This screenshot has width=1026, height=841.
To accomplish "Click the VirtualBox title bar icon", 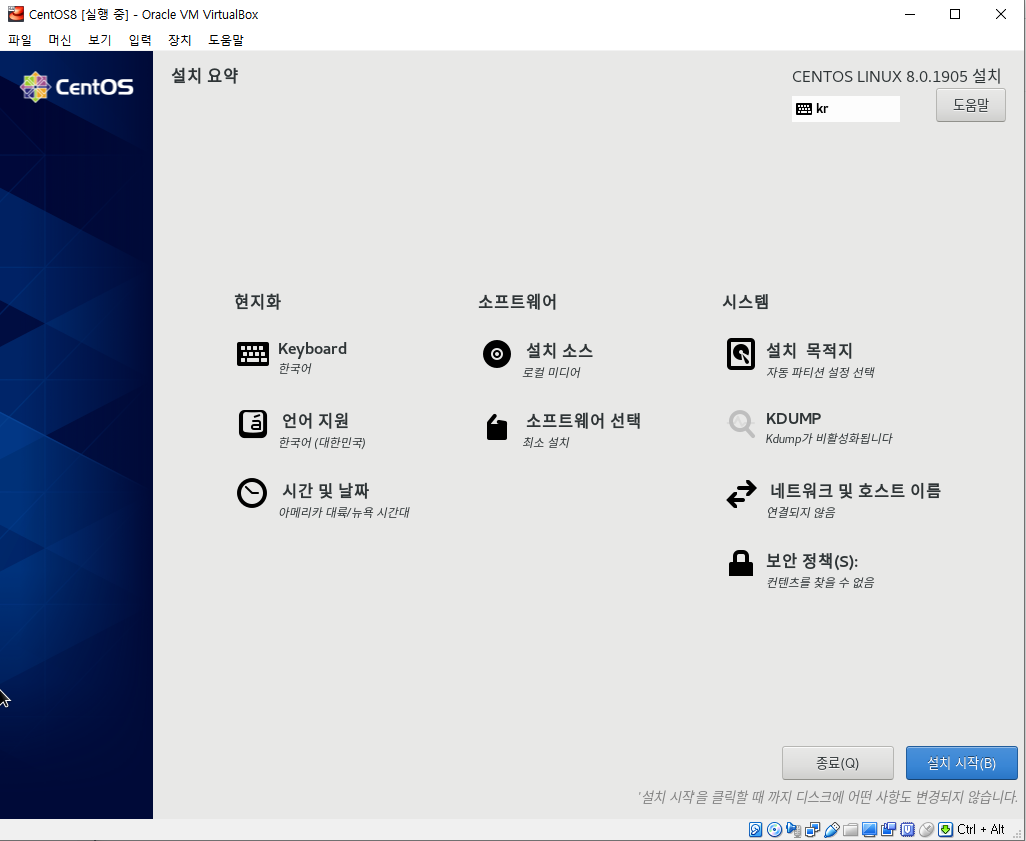I will point(16,14).
